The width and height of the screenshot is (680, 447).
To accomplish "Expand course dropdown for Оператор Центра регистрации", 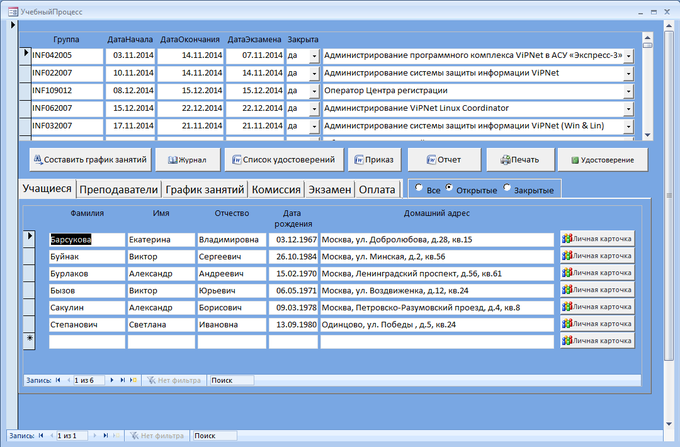I will pyautogui.click(x=628, y=90).
